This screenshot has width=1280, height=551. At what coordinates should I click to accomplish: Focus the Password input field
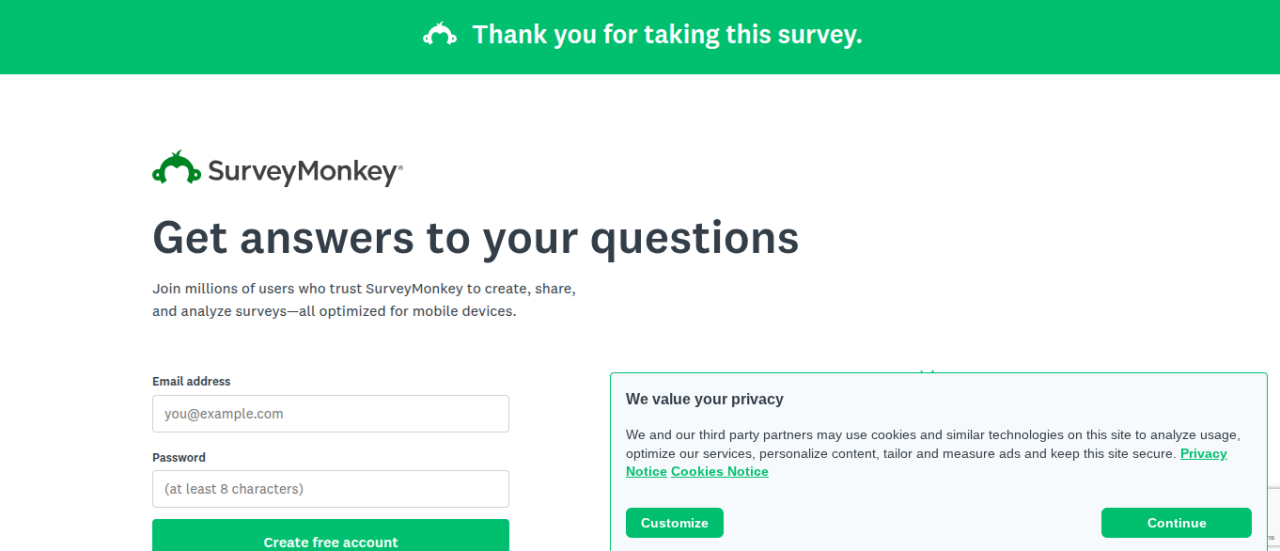click(330, 489)
